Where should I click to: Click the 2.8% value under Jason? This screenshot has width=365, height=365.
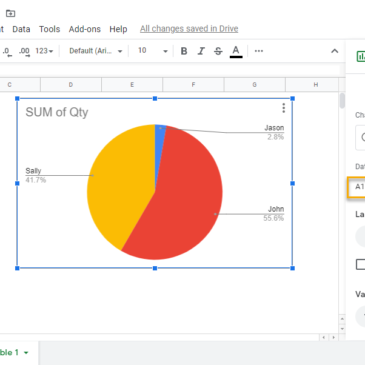click(x=276, y=137)
